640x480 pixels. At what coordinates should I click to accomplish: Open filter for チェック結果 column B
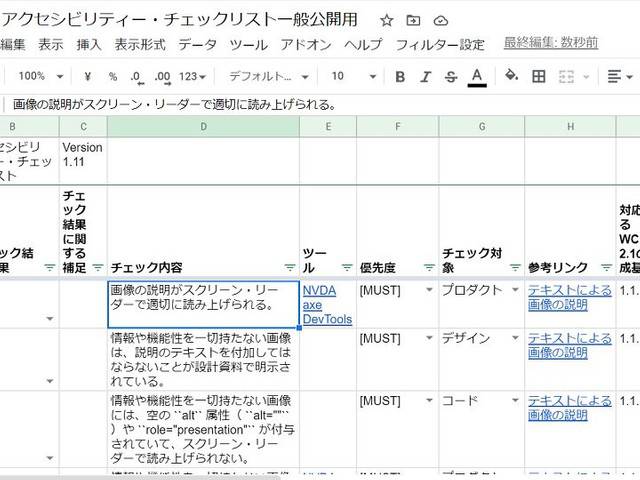click(50, 268)
